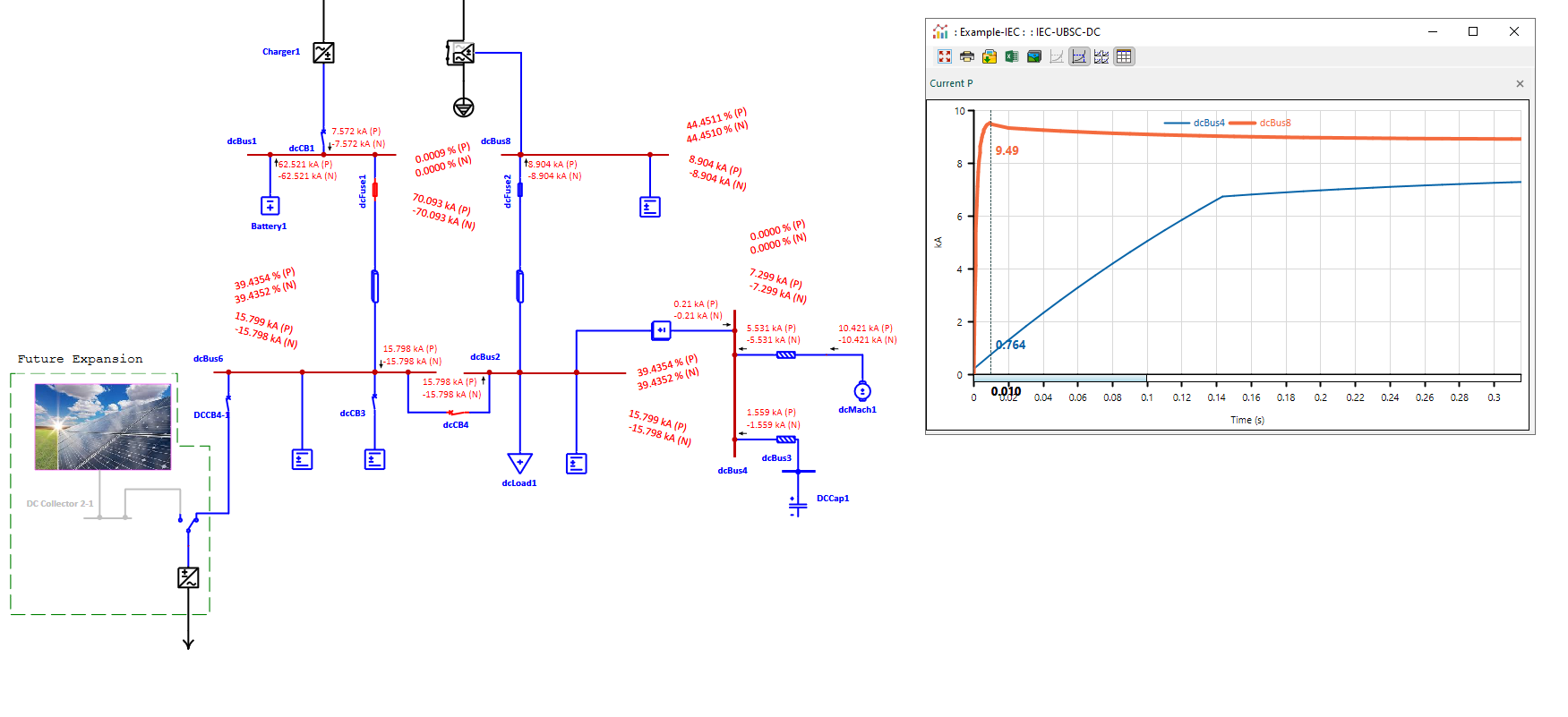Image resolution: width=1568 pixels, height=717 pixels.
Task: Click the fit-to-window zoom icon
Action: tap(944, 56)
